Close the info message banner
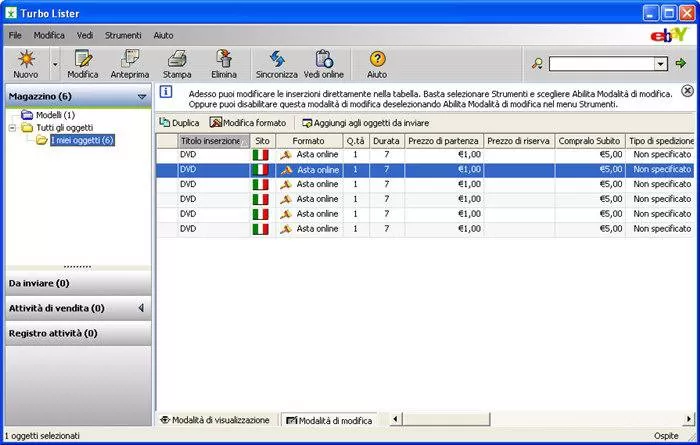700x445 pixels. click(x=687, y=90)
